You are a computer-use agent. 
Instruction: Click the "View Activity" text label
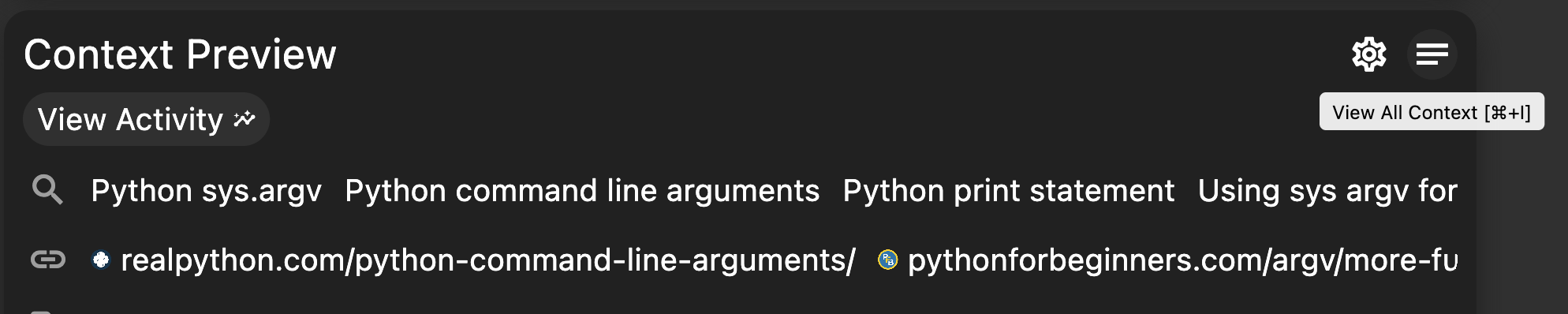[130, 120]
